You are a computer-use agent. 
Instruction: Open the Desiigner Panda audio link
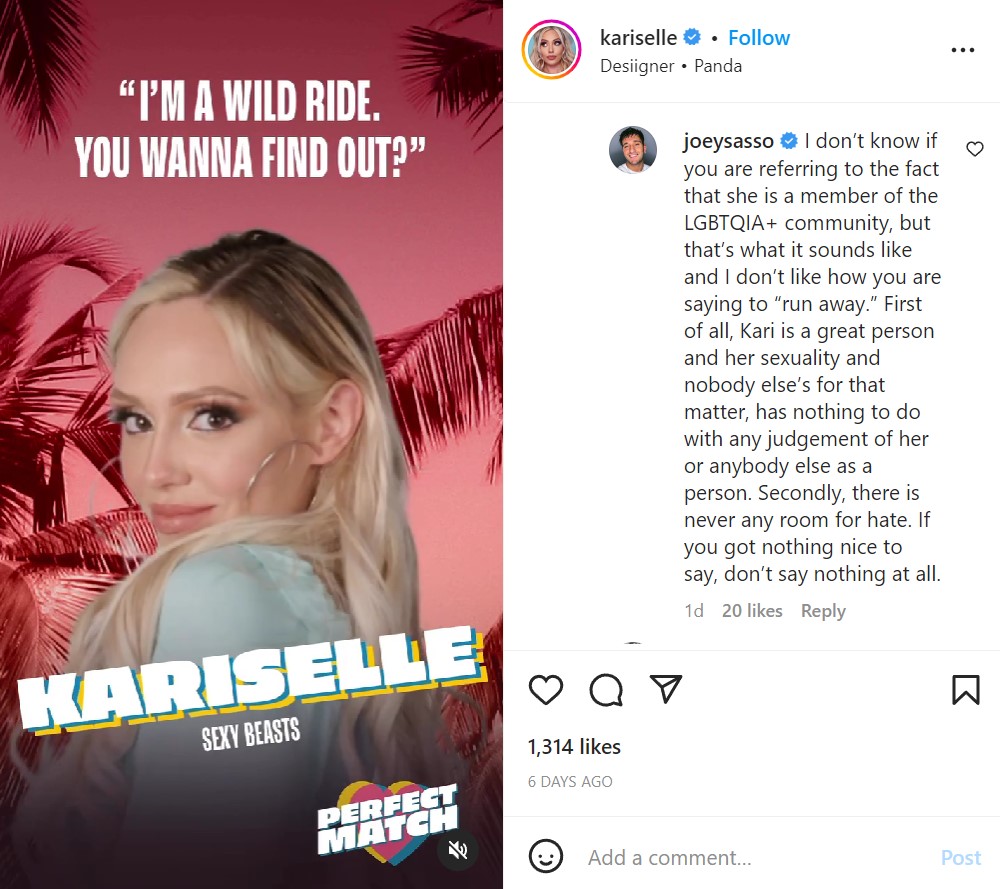[x=671, y=66]
